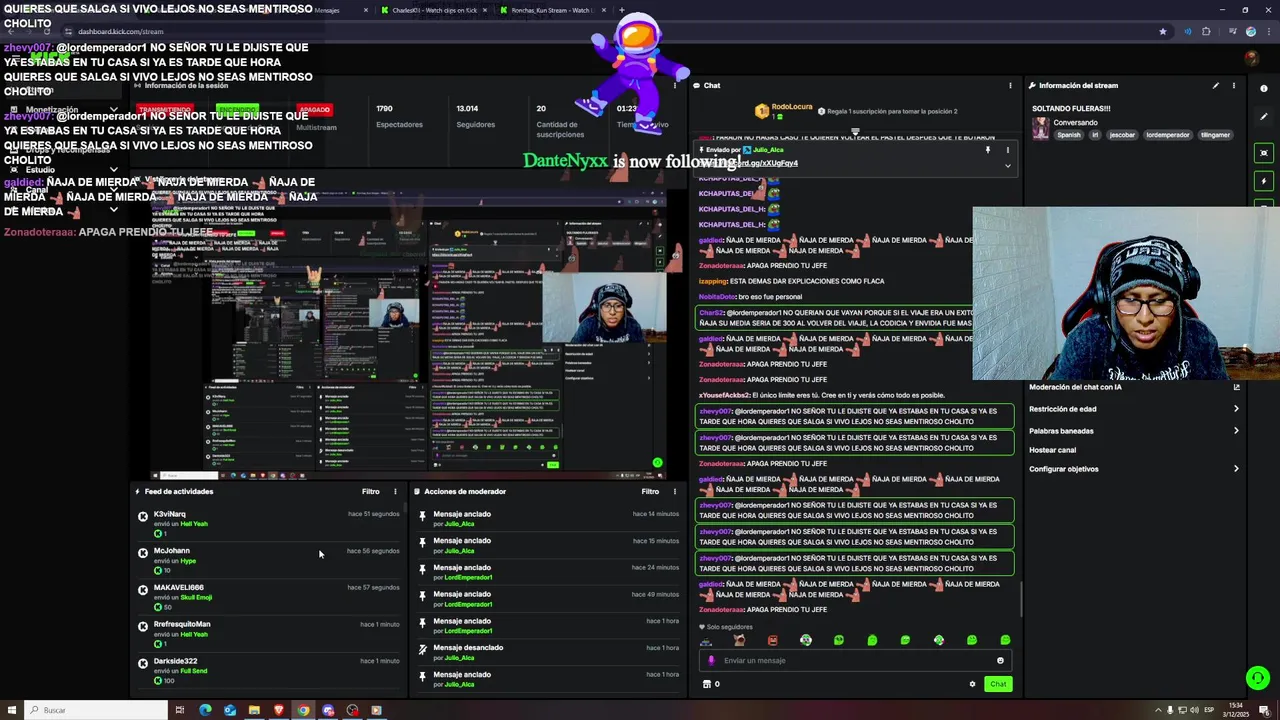Screen dimensions: 1280x720
Task: Click K3viNarq in activity feed
Action: click(170, 514)
